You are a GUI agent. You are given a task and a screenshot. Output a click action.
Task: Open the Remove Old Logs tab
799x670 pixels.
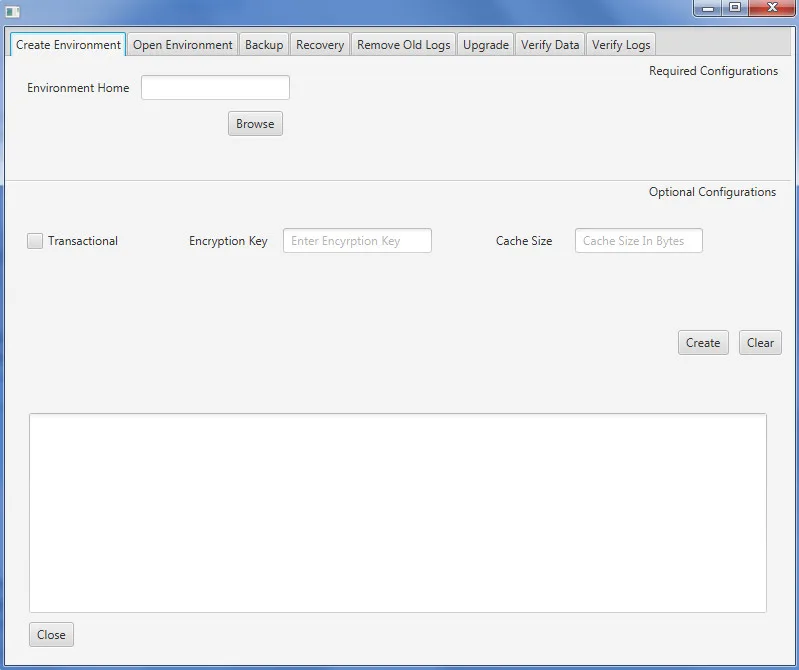tap(404, 45)
